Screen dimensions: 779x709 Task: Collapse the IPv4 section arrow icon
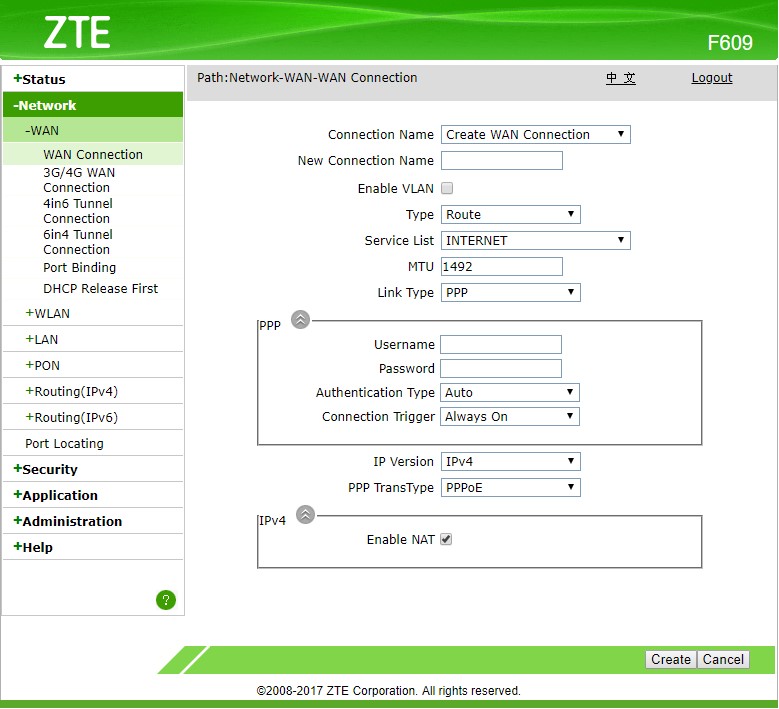(x=306, y=514)
